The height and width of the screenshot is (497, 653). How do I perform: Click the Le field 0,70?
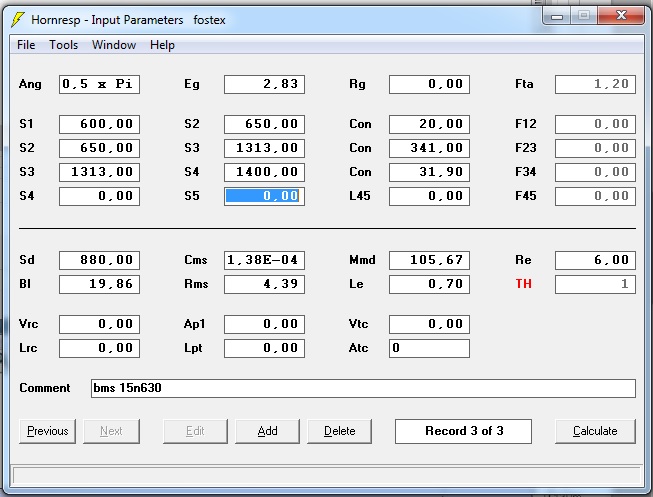coord(429,285)
